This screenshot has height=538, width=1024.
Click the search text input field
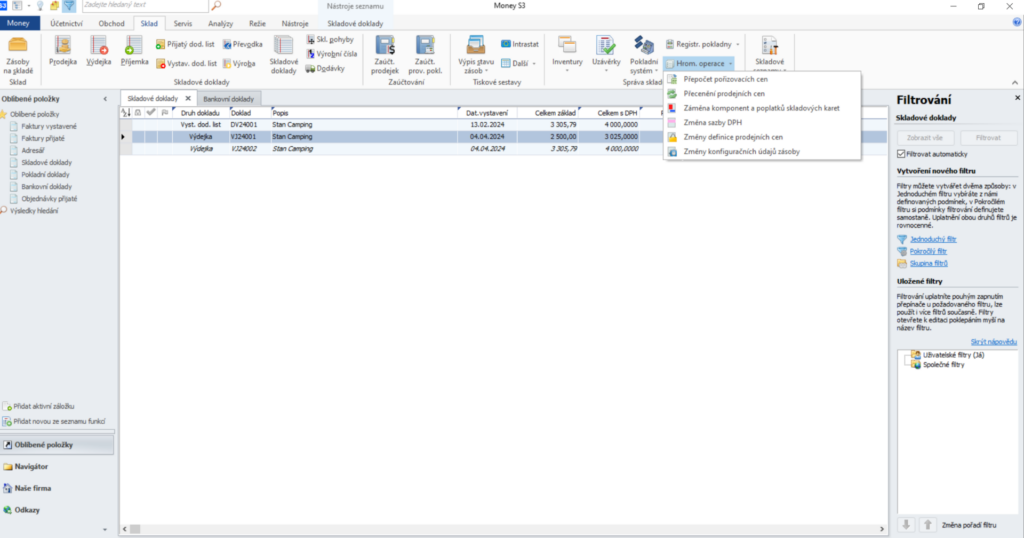(165, 6)
